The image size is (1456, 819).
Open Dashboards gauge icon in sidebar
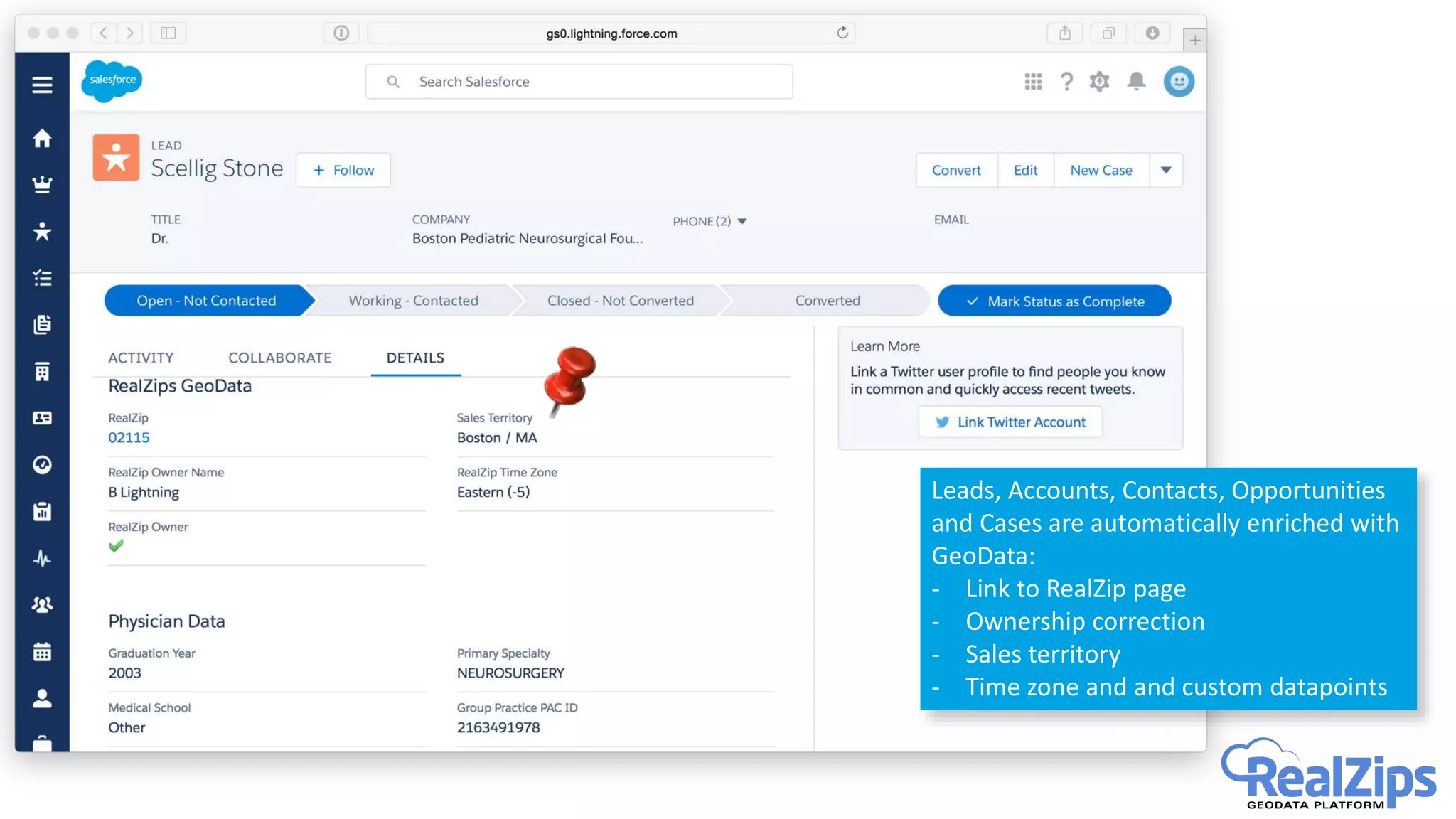(42, 464)
